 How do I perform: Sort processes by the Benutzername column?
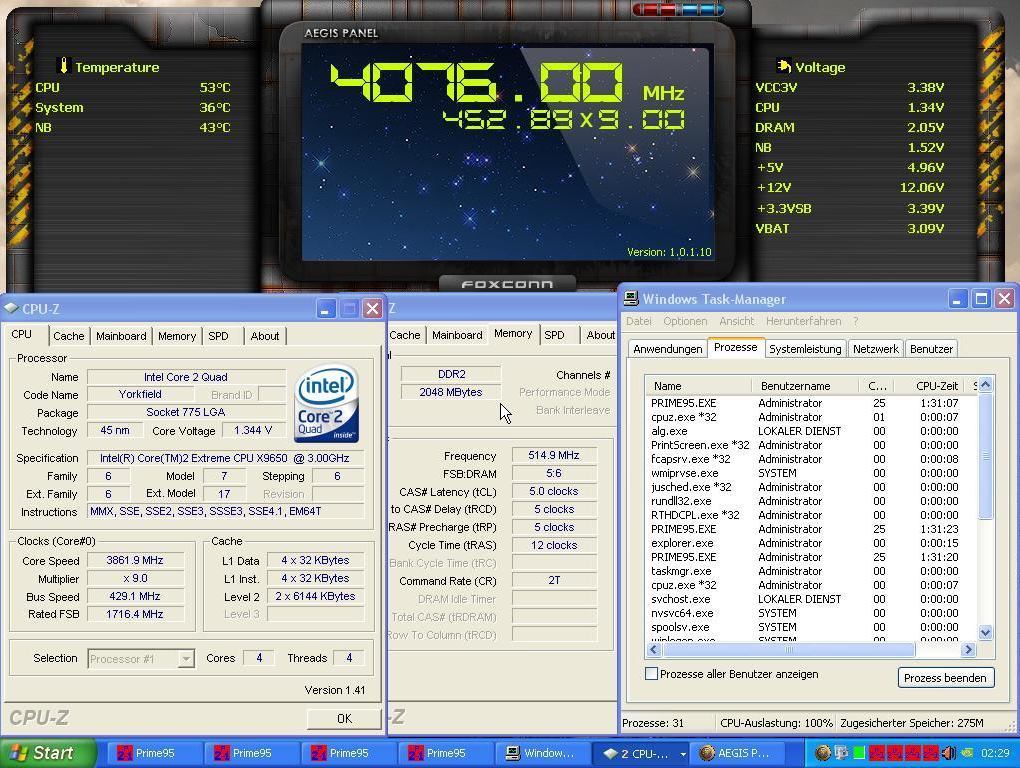tap(805, 386)
